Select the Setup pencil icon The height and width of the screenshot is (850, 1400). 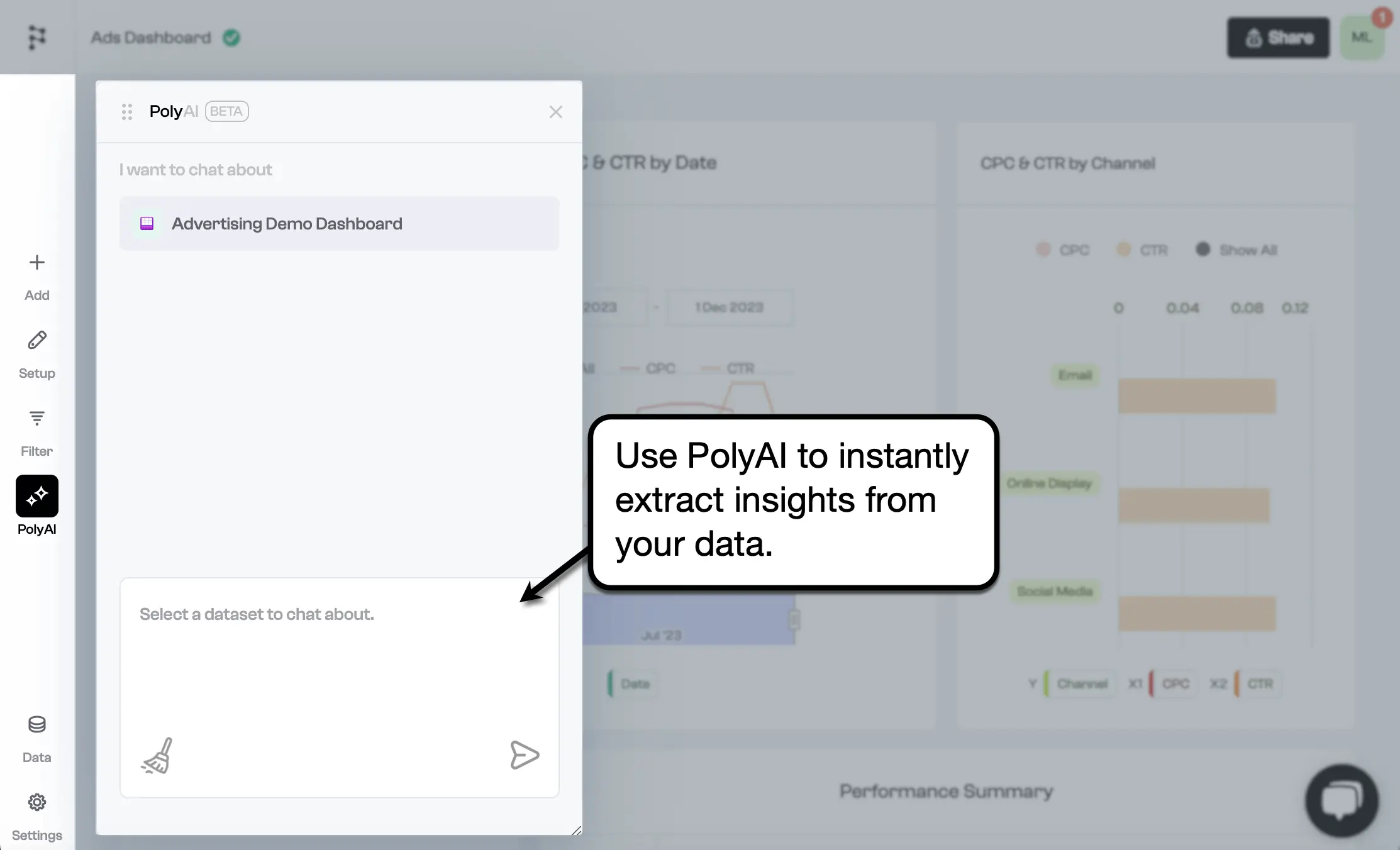pos(36,340)
